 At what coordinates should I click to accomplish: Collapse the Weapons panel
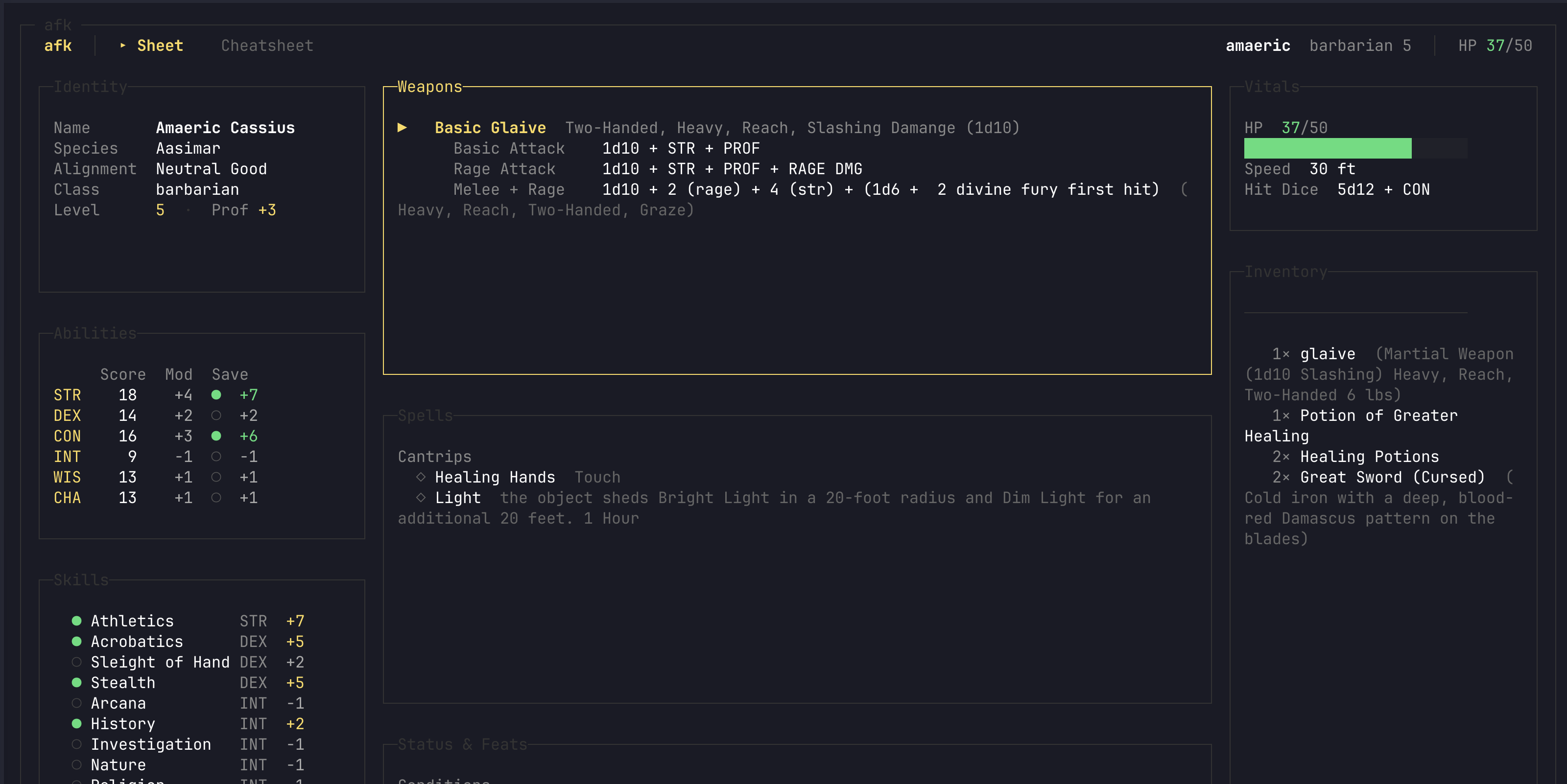click(x=429, y=86)
